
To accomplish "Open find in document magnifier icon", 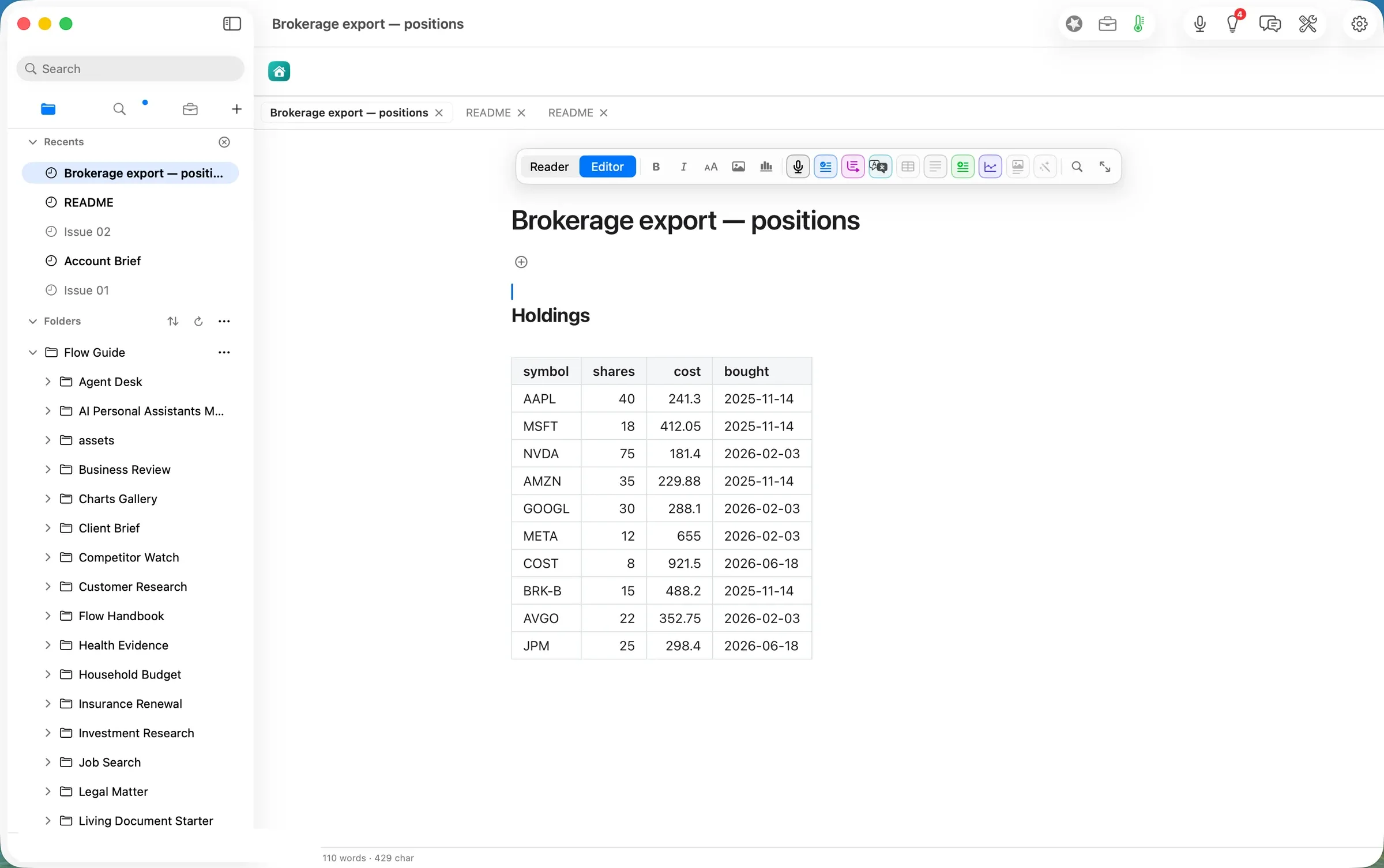I will pos(1077,167).
